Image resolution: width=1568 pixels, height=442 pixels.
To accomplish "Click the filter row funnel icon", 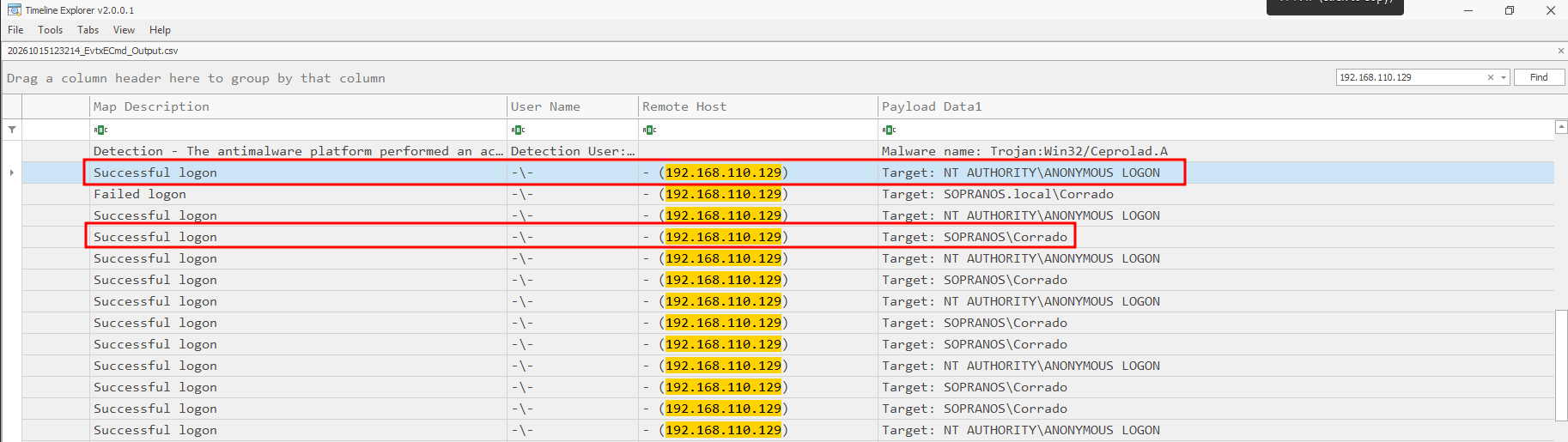I will 12,130.
